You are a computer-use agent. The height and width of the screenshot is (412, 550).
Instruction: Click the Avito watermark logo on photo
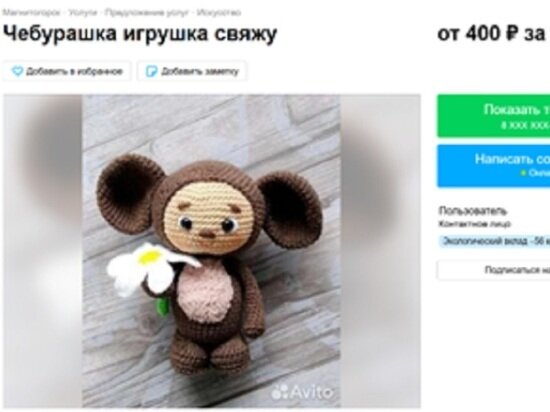[x=302, y=392]
